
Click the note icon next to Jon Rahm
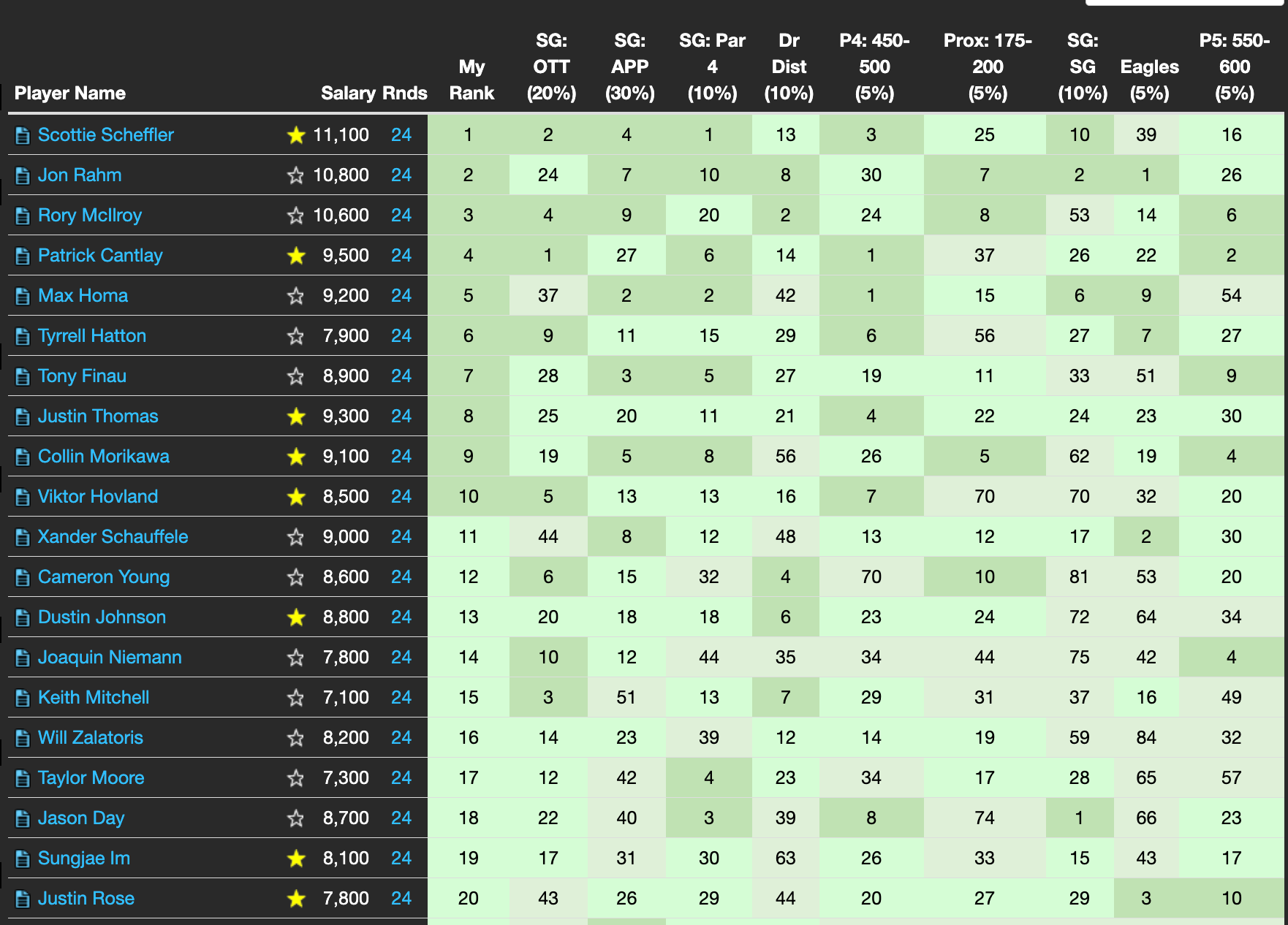coord(21,175)
